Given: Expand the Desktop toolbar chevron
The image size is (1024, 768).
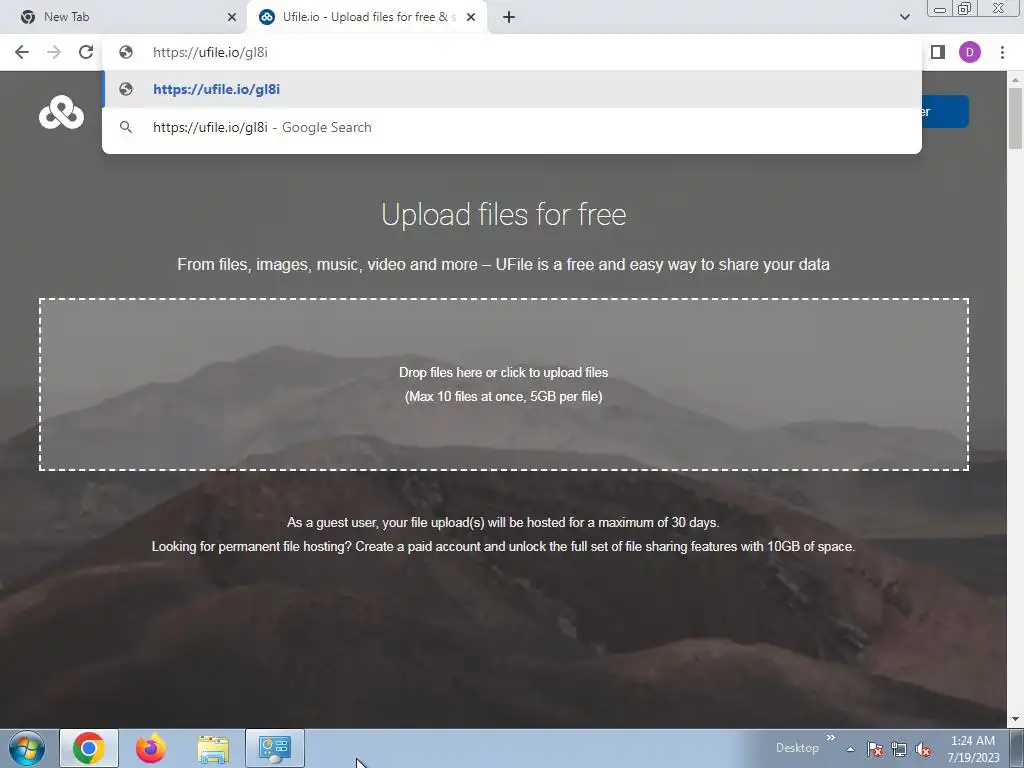Looking at the screenshot, I should [831, 738].
